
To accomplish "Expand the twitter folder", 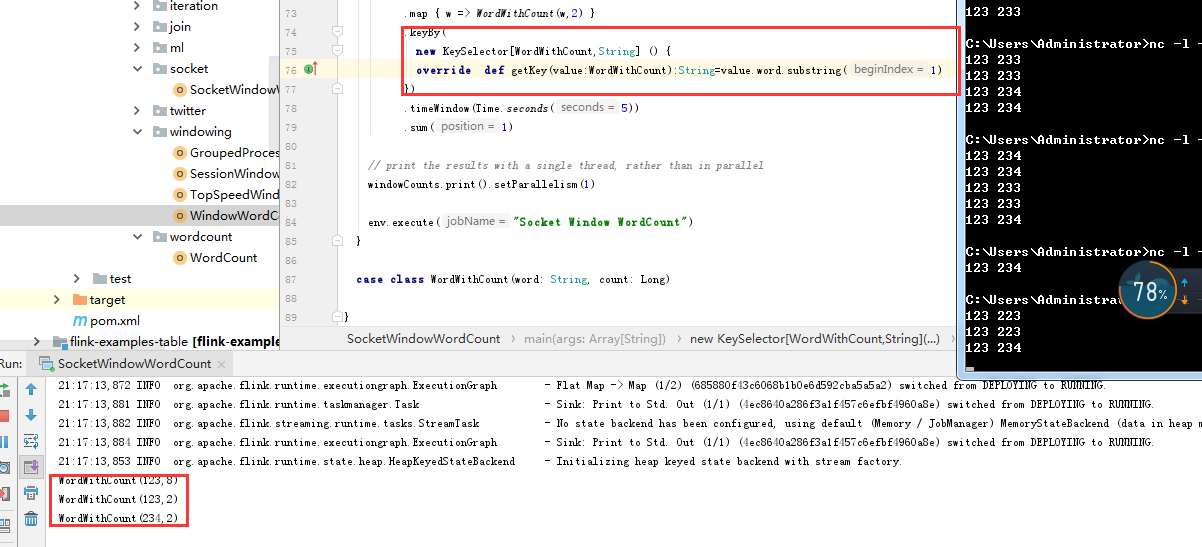I will tap(137, 111).
